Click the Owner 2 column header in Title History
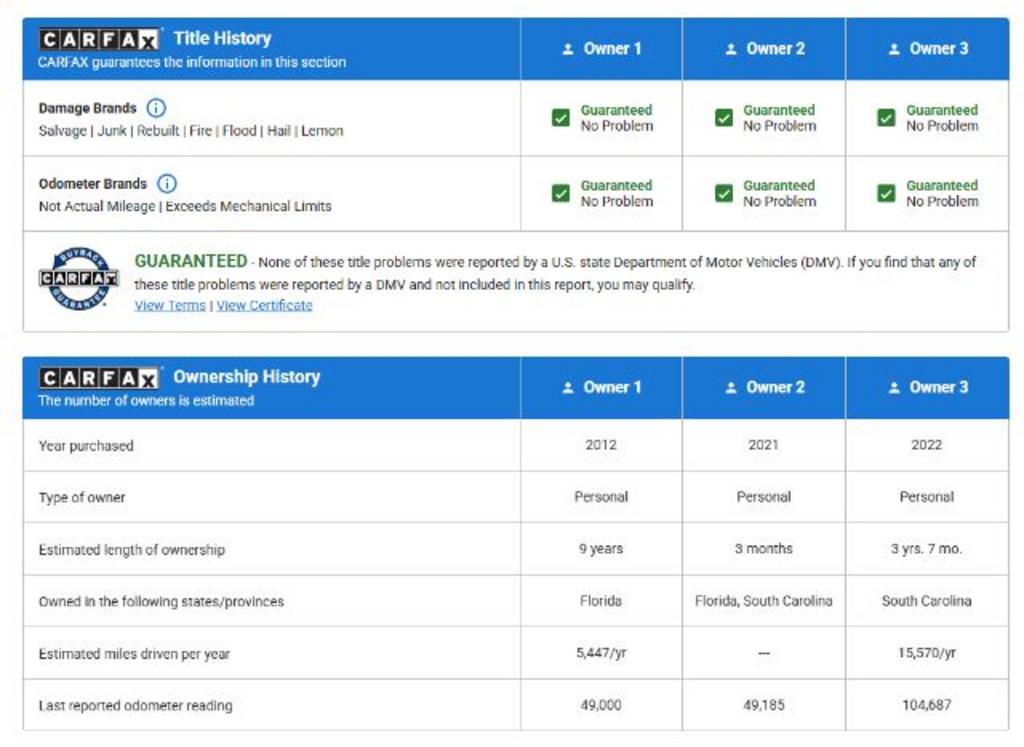 (764, 49)
